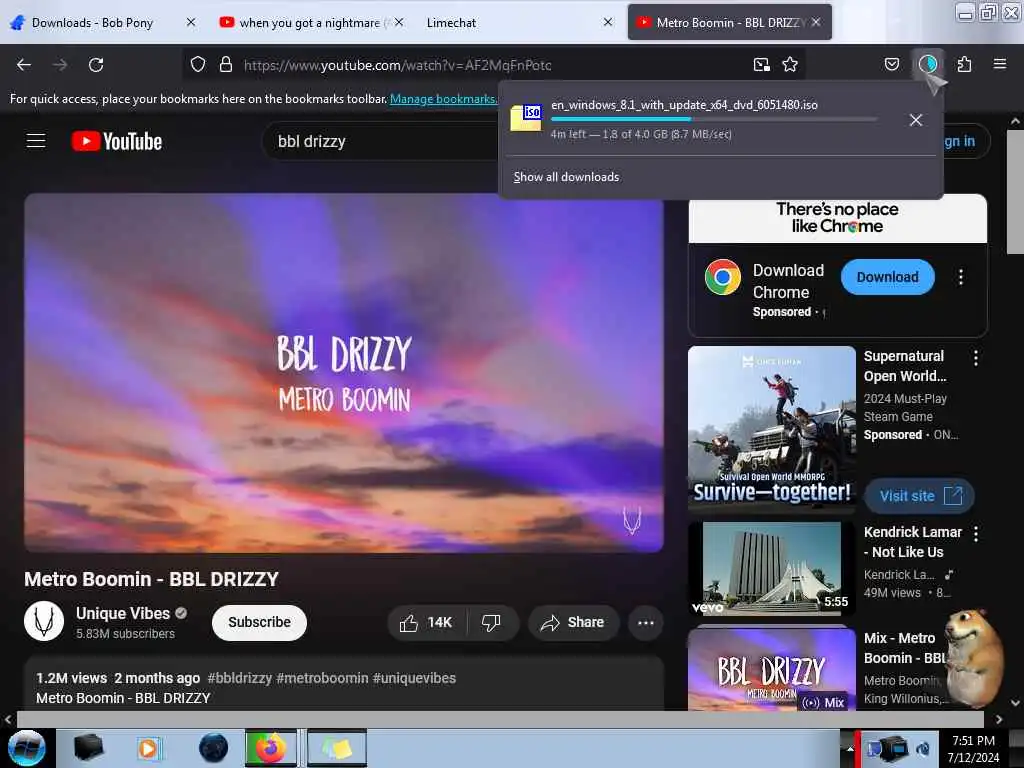
Task: Show hidden system tray icons
Action: pyautogui.click(x=850, y=749)
